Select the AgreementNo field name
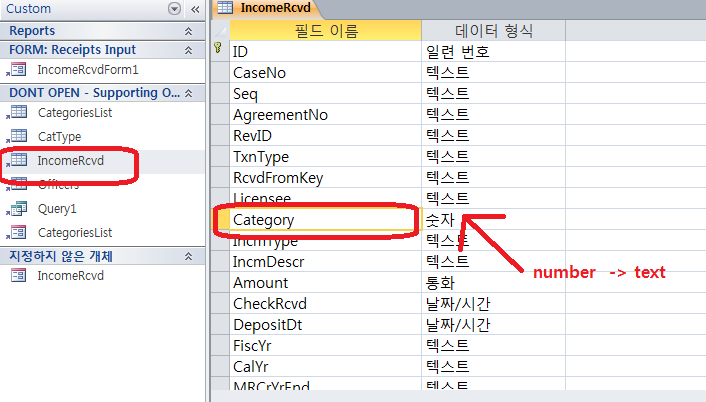 tap(326, 115)
